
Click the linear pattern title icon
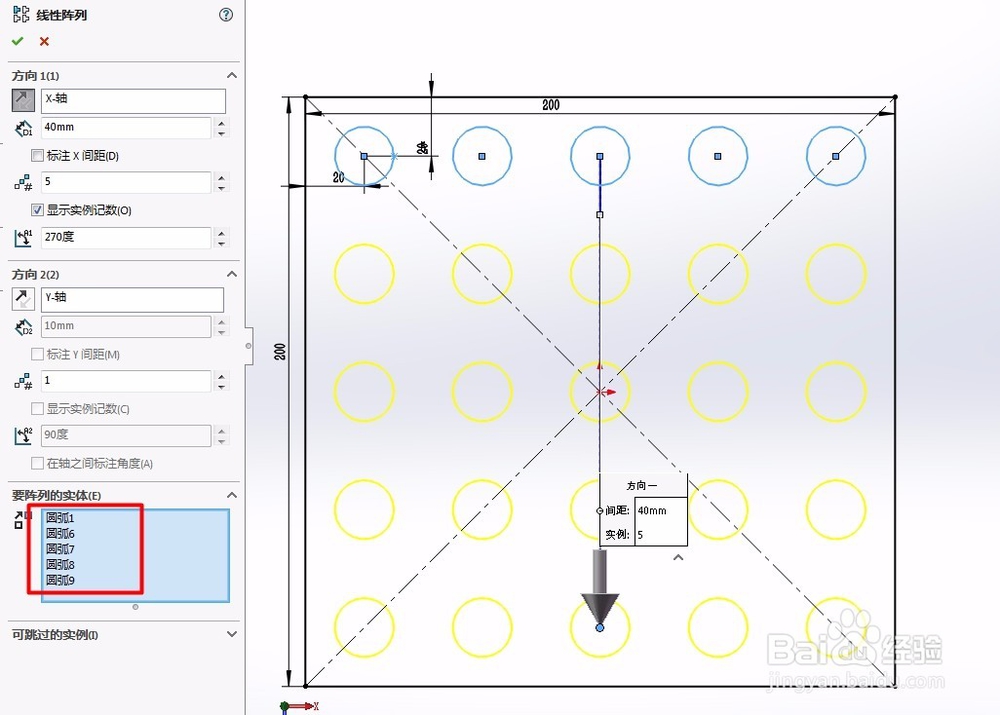(21, 15)
